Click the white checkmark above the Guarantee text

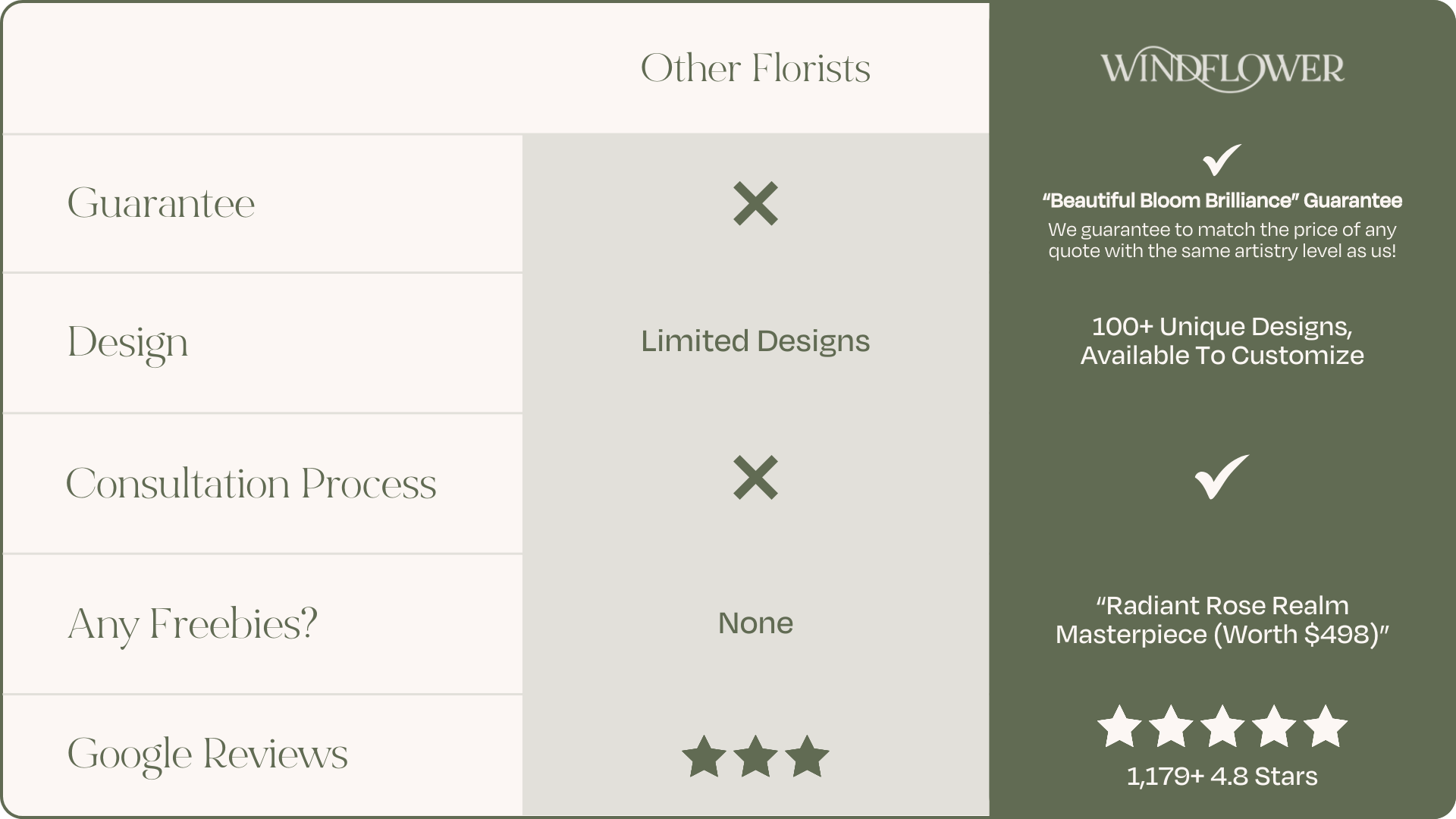1222,159
